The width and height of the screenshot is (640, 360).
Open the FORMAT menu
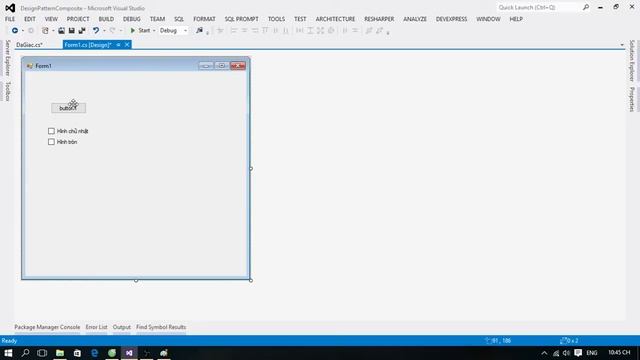[204, 19]
